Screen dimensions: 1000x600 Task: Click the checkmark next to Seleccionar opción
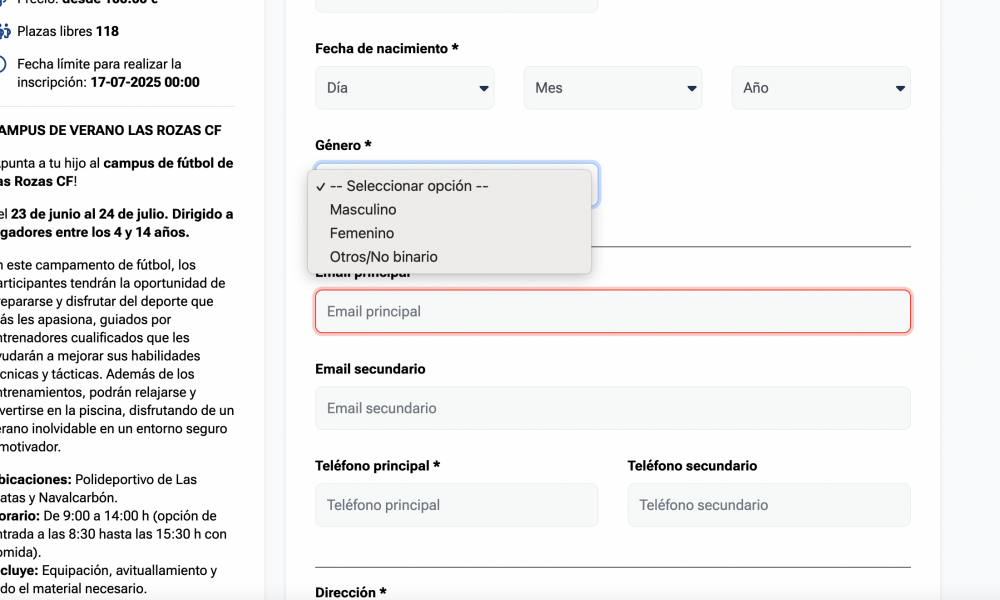pos(320,186)
